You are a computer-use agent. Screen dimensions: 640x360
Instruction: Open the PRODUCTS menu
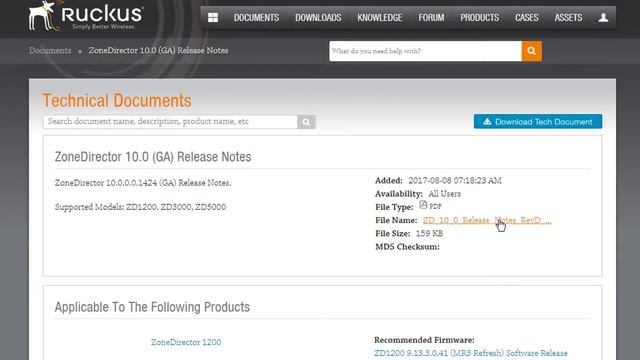[480, 18]
